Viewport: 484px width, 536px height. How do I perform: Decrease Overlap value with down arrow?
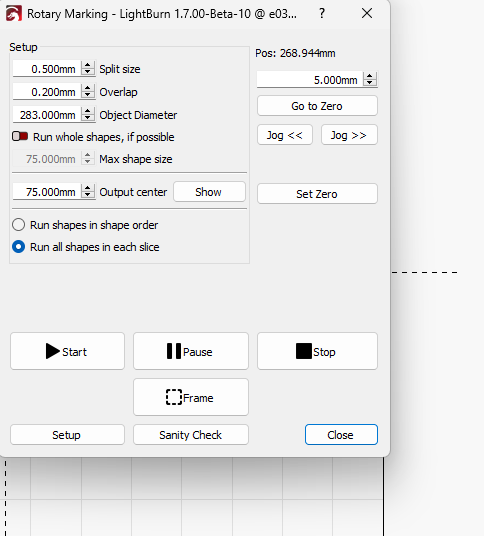(x=88, y=95)
